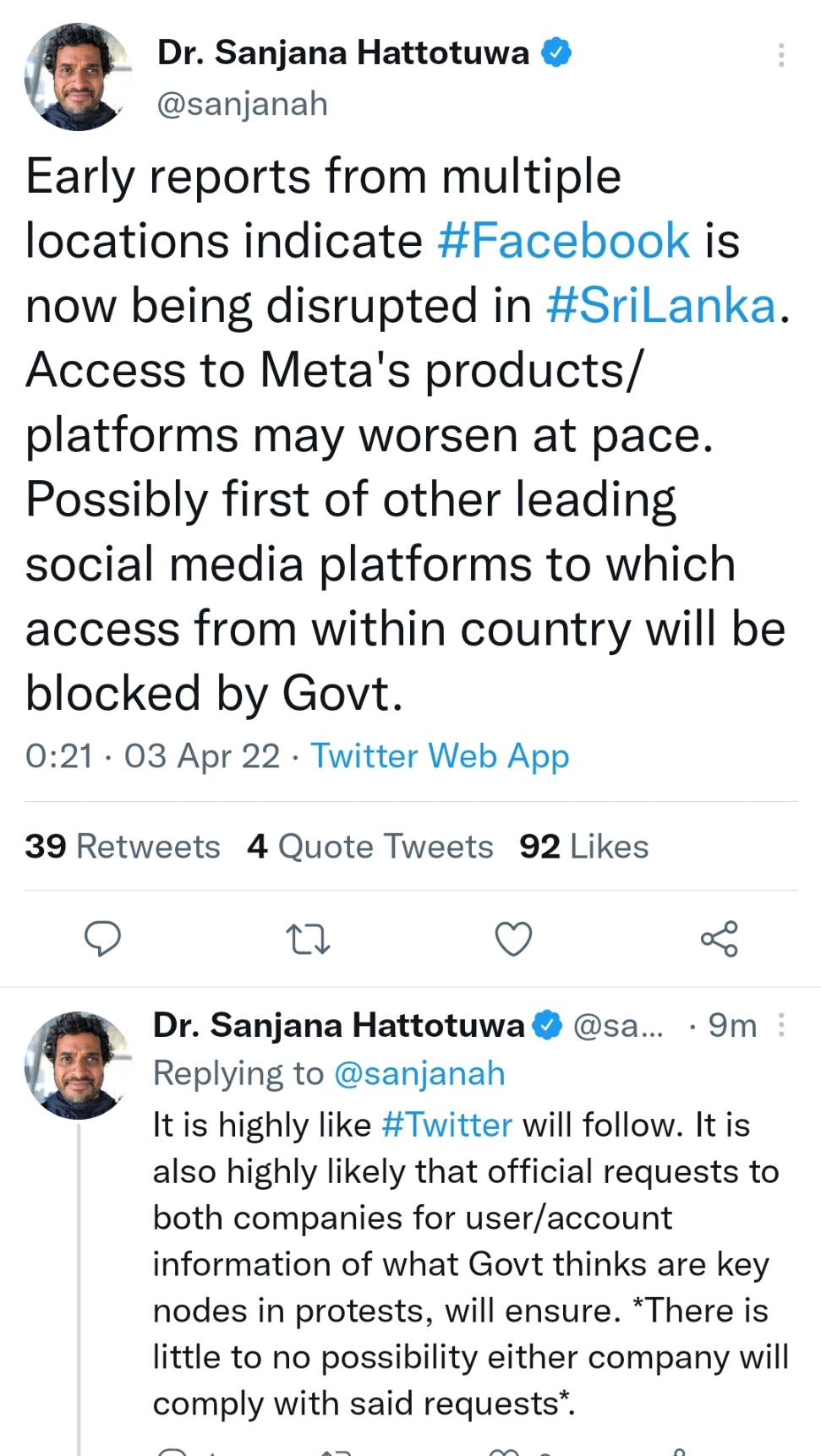Like the main tweet with heart icon

pyautogui.click(x=513, y=939)
